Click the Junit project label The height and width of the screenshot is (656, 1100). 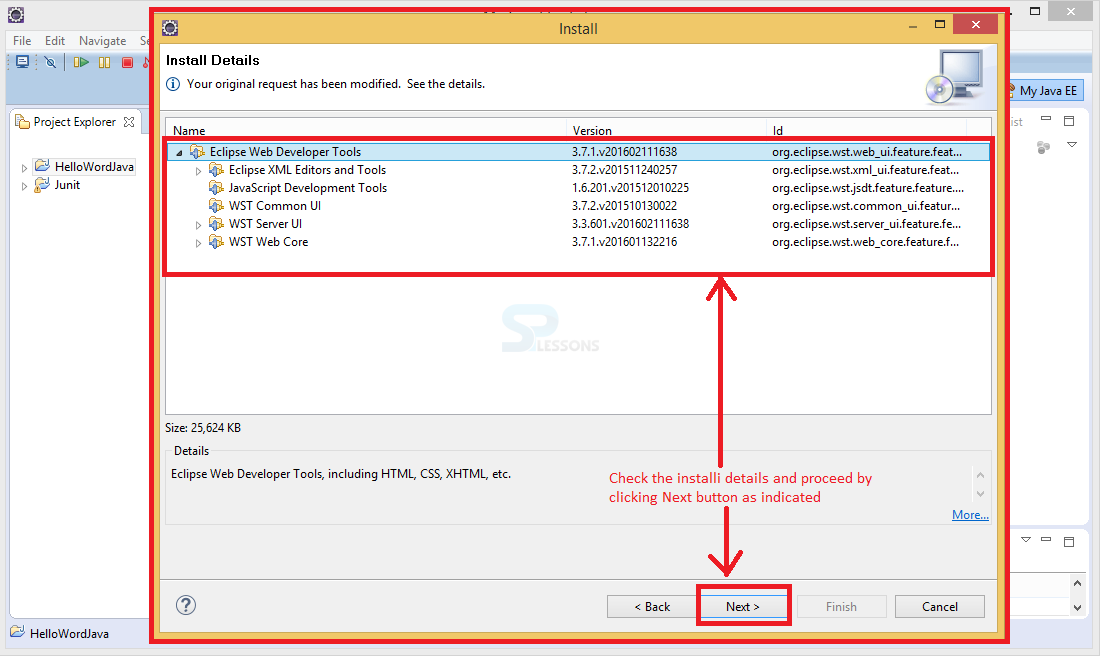coord(67,185)
